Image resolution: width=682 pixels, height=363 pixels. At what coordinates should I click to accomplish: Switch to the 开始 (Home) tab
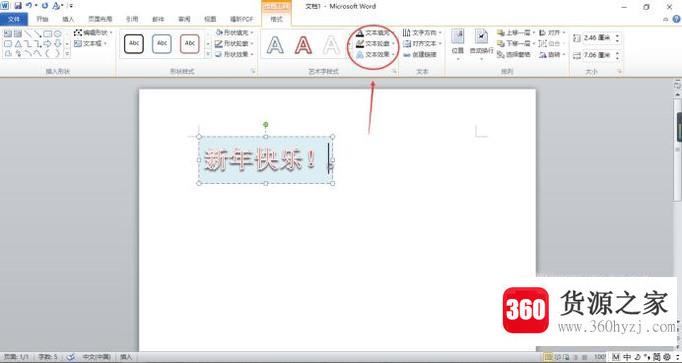point(42,19)
